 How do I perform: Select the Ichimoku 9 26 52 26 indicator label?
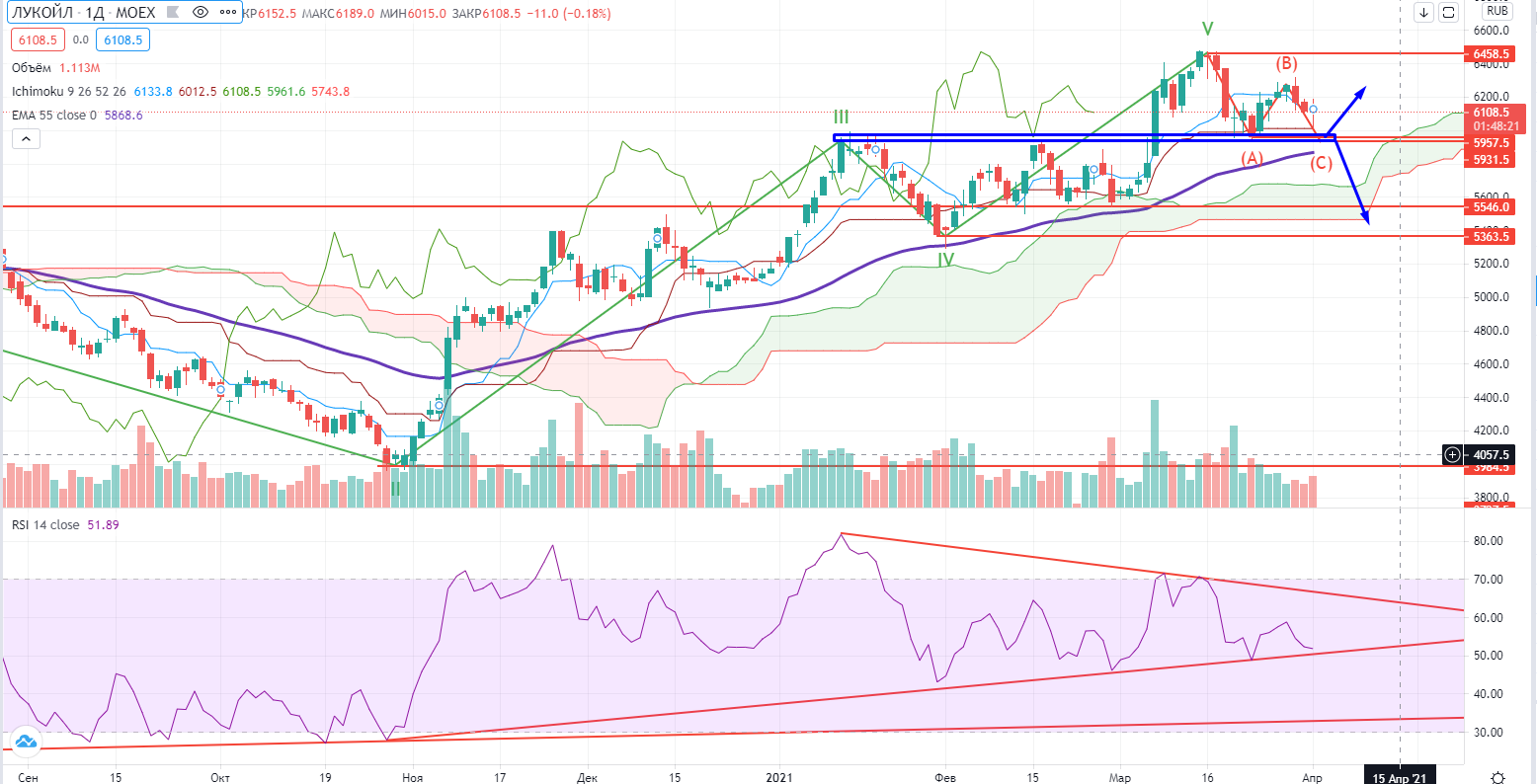click(69, 92)
